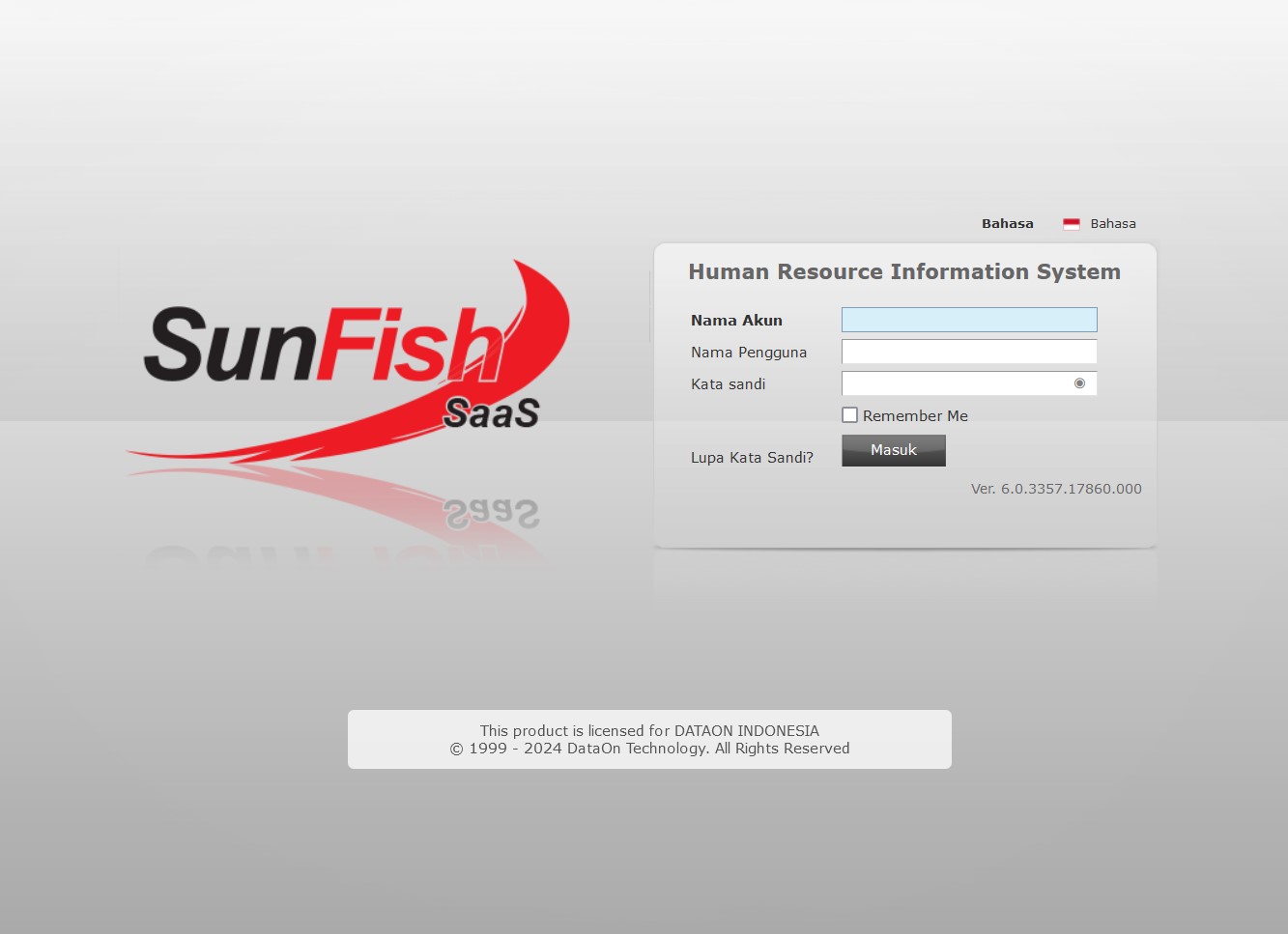1288x934 pixels.
Task: Click the DATAON INDONESIA license text
Action: [649, 731]
